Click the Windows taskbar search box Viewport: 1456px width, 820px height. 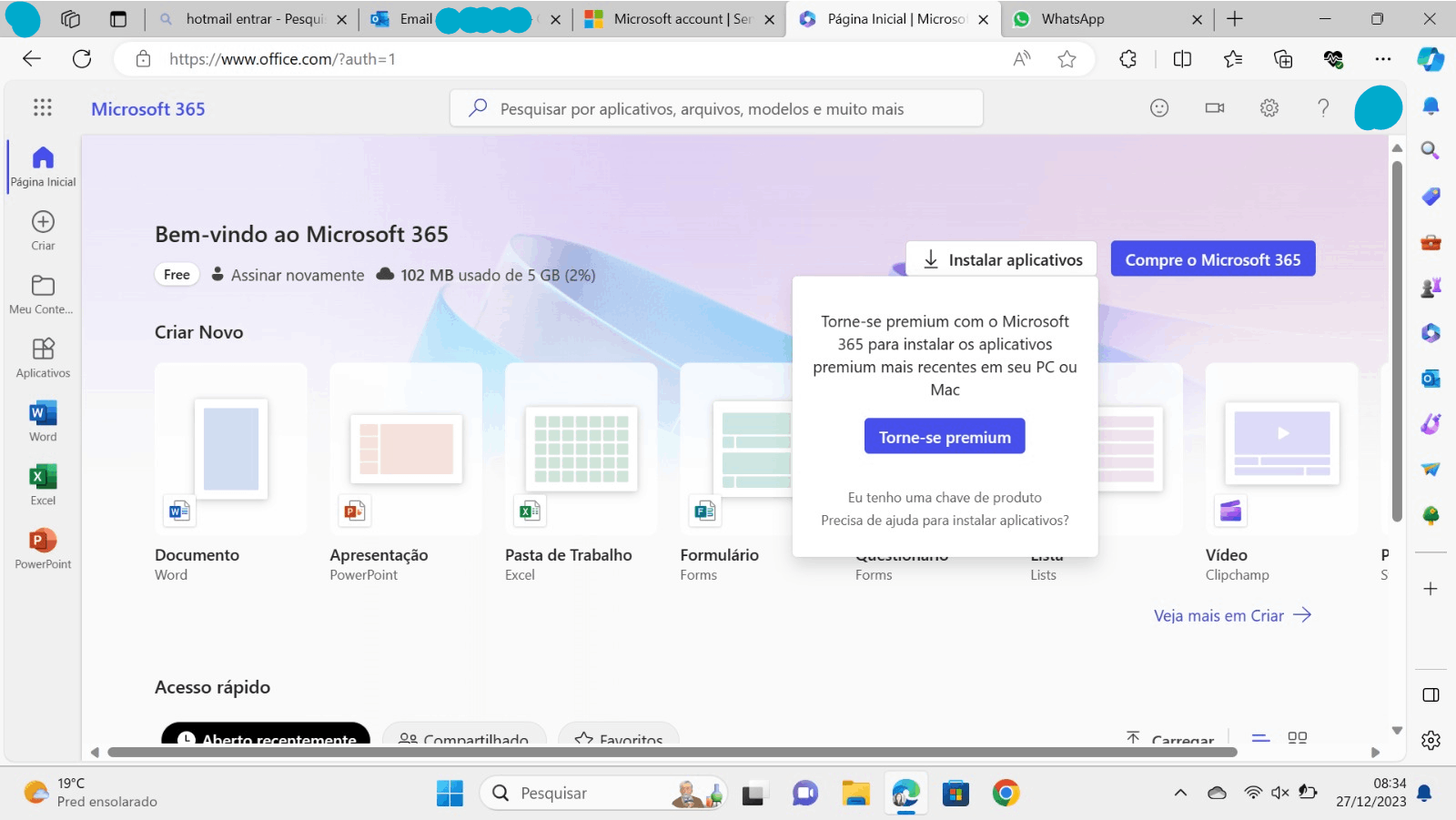point(602,794)
